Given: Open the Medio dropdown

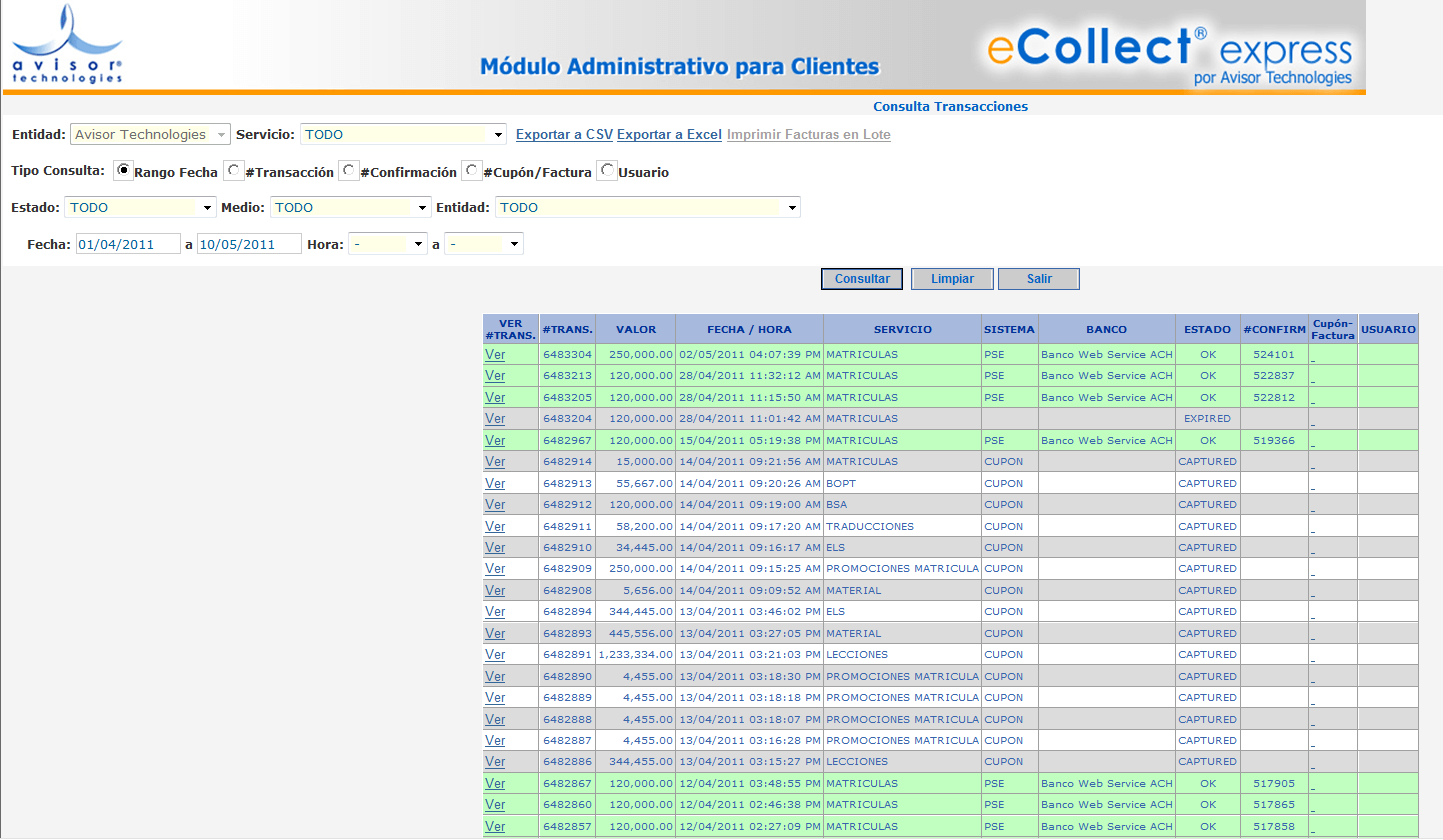Looking at the screenshot, I should point(351,207).
